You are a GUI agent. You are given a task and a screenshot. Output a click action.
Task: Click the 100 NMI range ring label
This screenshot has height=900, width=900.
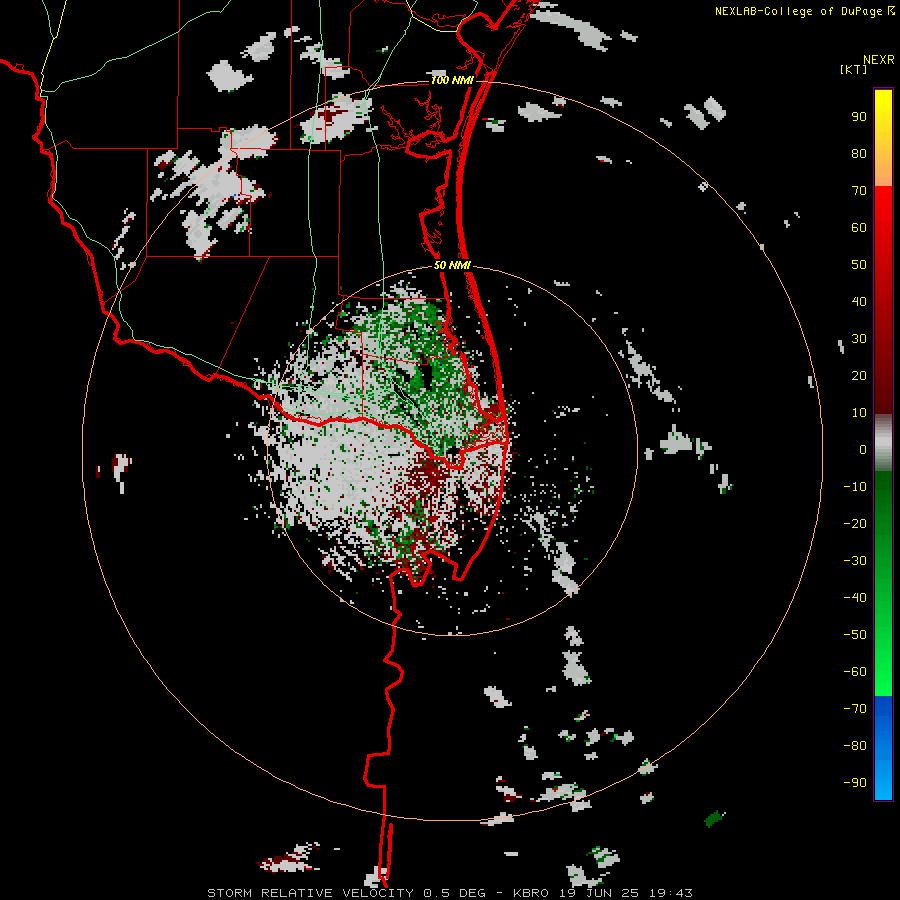(452, 80)
